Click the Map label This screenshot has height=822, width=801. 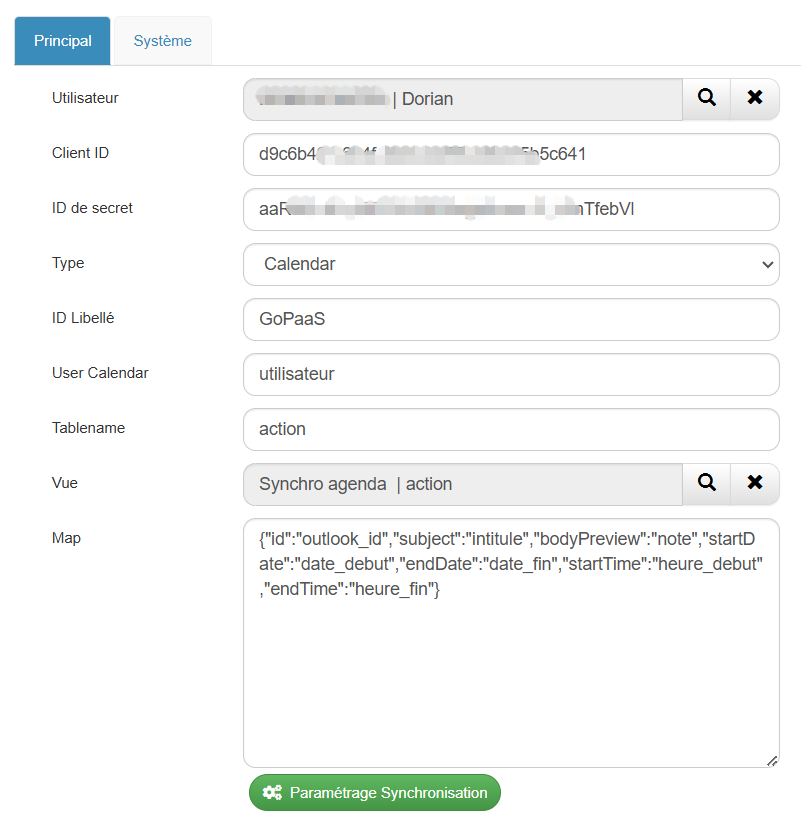pos(67,538)
